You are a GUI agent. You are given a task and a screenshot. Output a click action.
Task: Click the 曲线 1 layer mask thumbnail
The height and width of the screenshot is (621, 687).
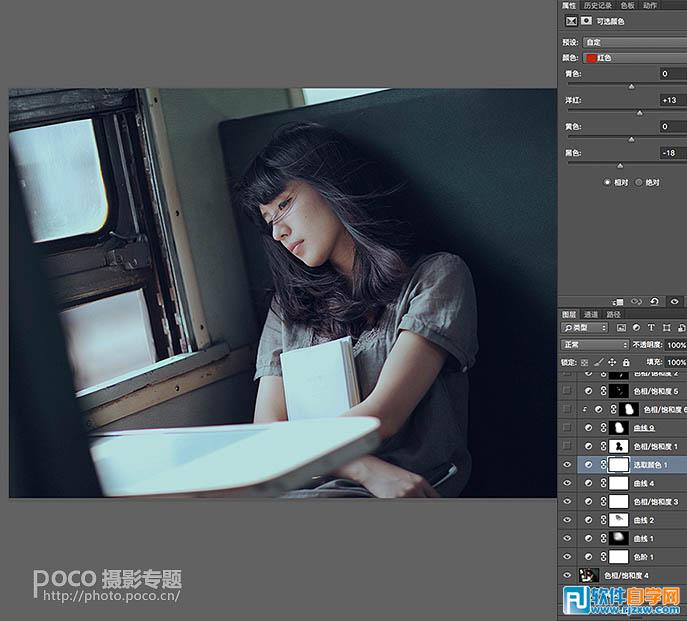(619, 538)
